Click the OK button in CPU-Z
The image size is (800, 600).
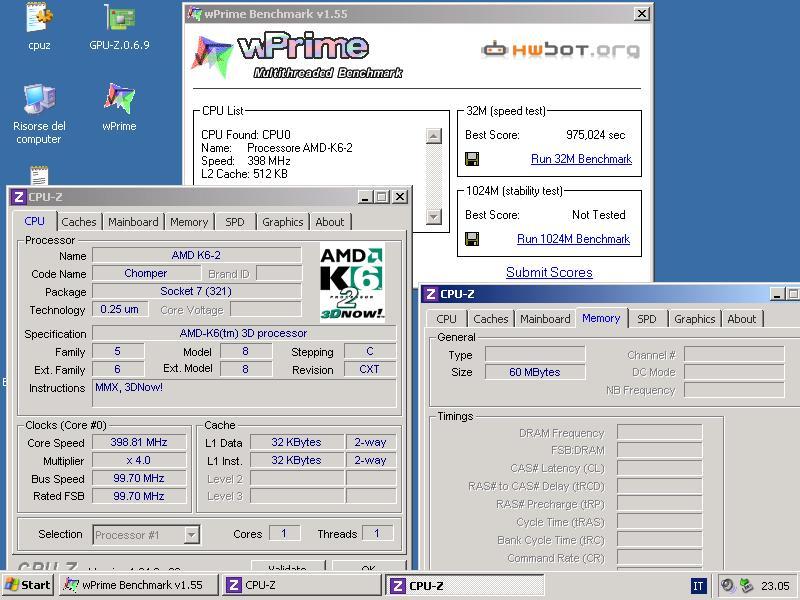click(368, 566)
